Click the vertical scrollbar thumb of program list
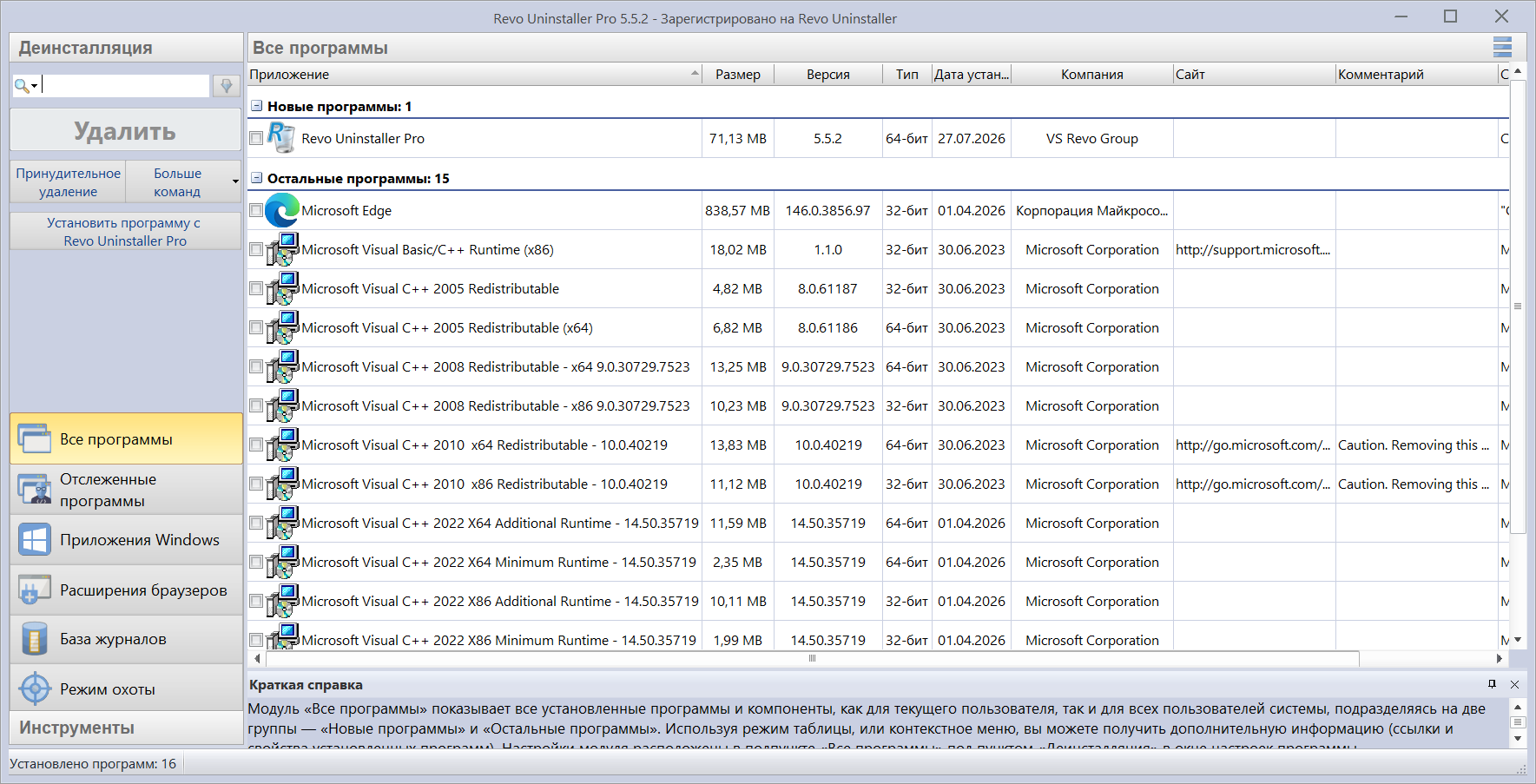Viewport: 1536px width, 784px height. (x=1518, y=306)
